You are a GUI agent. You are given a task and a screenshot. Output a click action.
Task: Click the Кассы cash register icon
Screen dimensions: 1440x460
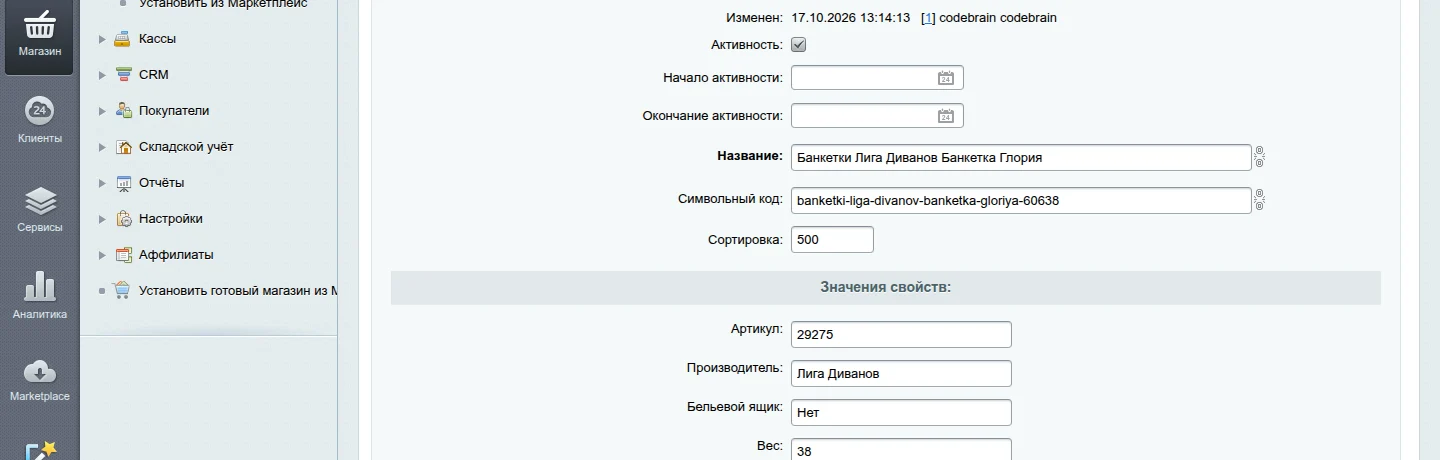123,39
